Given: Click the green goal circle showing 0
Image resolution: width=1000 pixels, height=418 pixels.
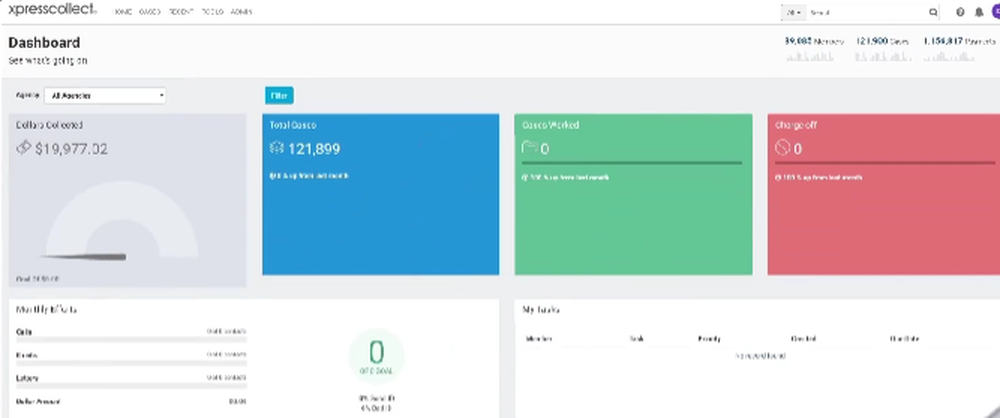Looking at the screenshot, I should (x=376, y=356).
